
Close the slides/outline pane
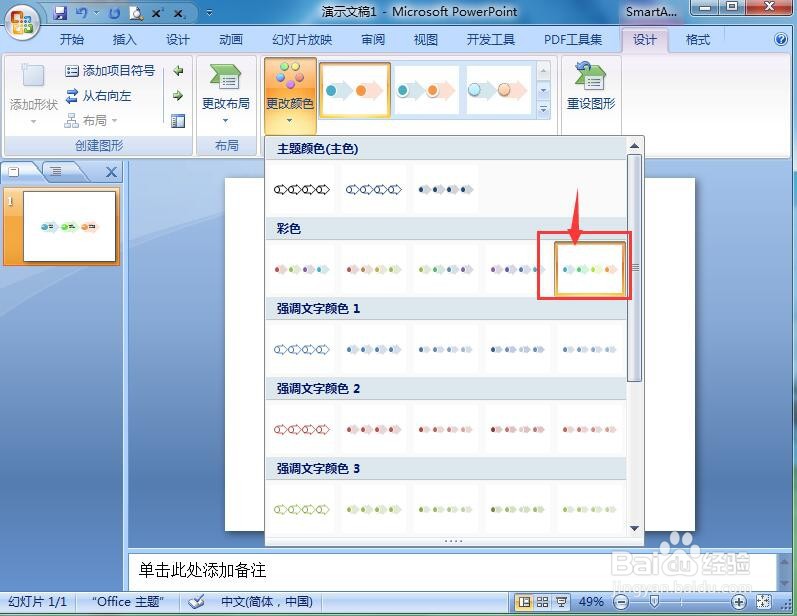(x=111, y=172)
